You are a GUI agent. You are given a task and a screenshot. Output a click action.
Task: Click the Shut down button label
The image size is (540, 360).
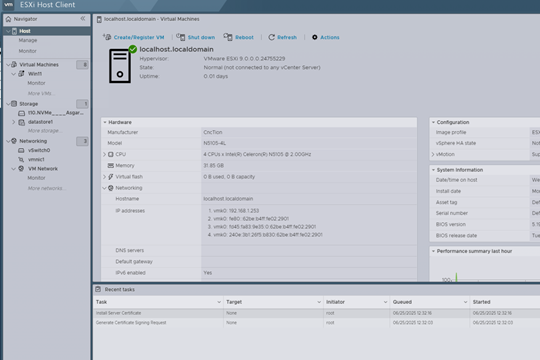point(201,37)
